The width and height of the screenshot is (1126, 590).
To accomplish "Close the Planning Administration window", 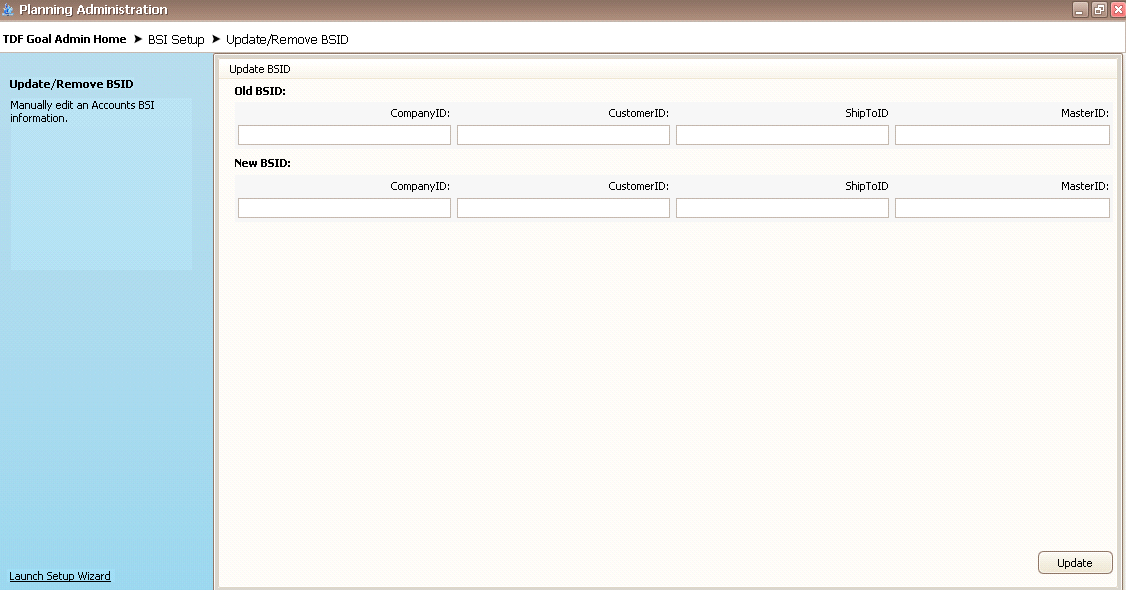I will tap(1117, 9).
